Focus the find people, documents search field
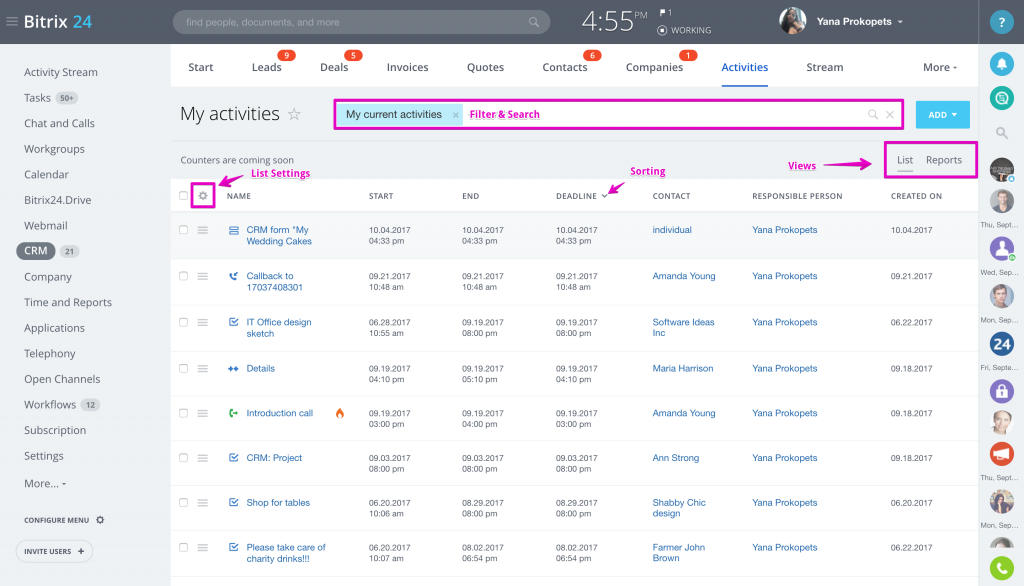The image size is (1024, 586). click(361, 22)
